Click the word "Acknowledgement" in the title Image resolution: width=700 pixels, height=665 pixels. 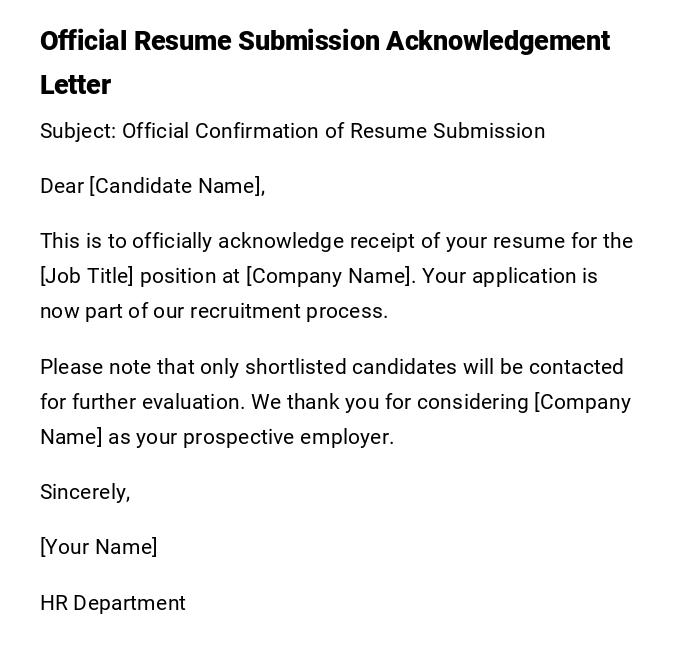pyautogui.click(x=498, y=42)
